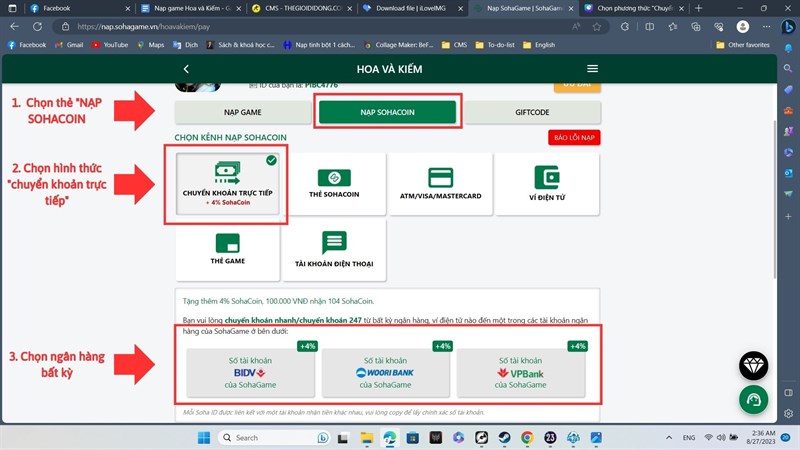The height and width of the screenshot is (450, 800).
Task: Reload the page with refresh icon
Action: (37, 27)
